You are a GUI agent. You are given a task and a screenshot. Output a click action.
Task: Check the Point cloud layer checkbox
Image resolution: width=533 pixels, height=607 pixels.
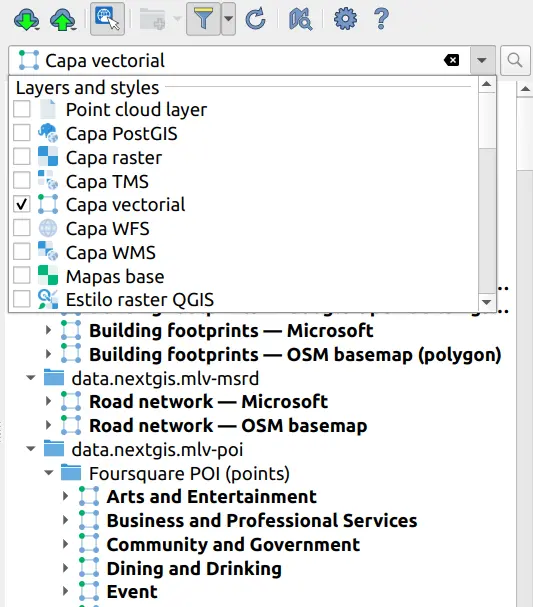tap(22, 109)
